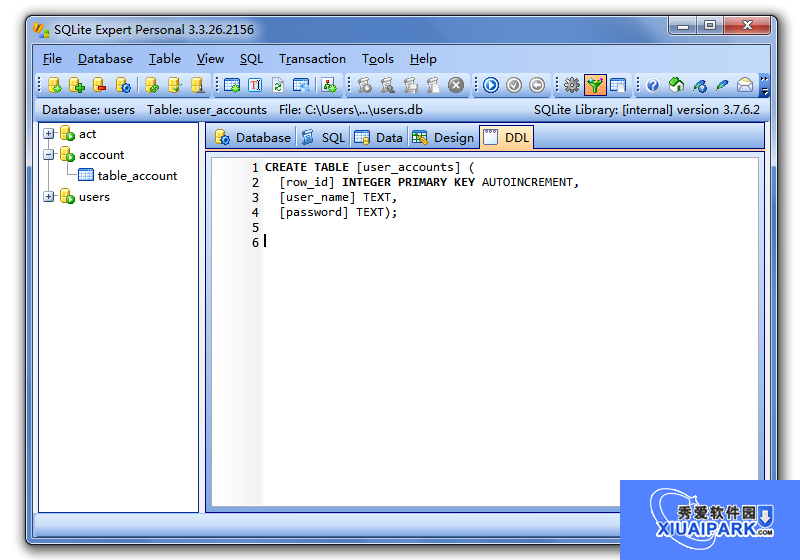Click the 'Table: user_accounts' status text
This screenshot has height=560, width=800.
tap(207, 110)
